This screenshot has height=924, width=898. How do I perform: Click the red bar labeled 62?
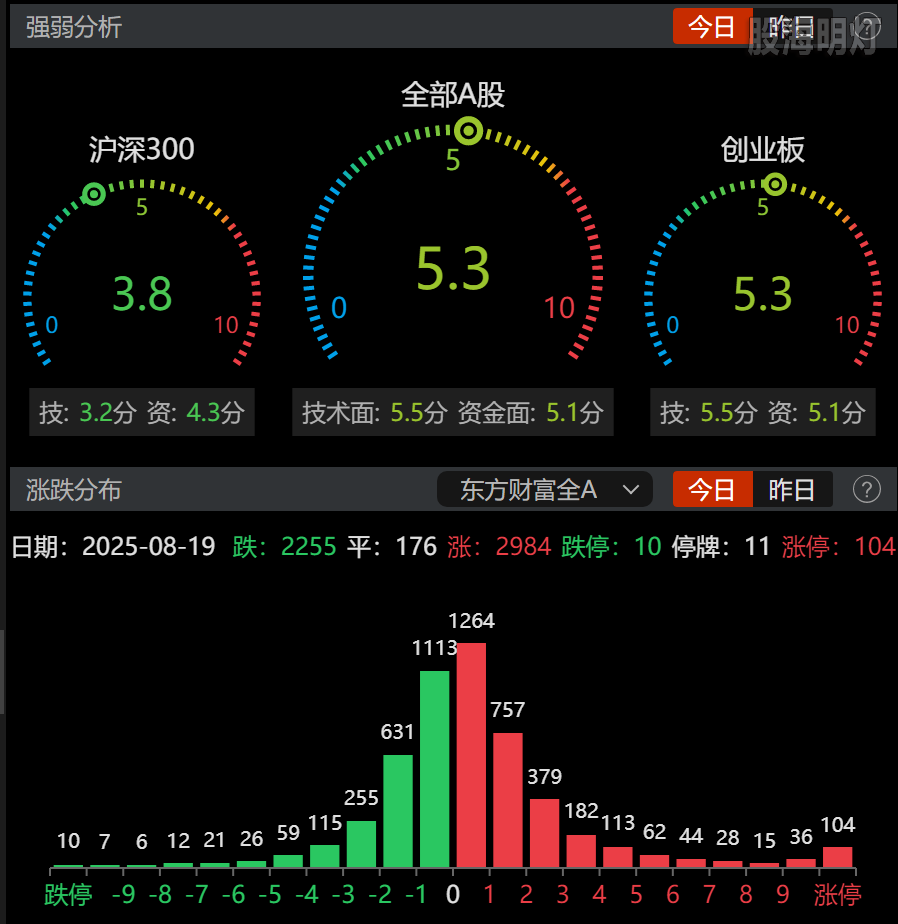click(654, 861)
